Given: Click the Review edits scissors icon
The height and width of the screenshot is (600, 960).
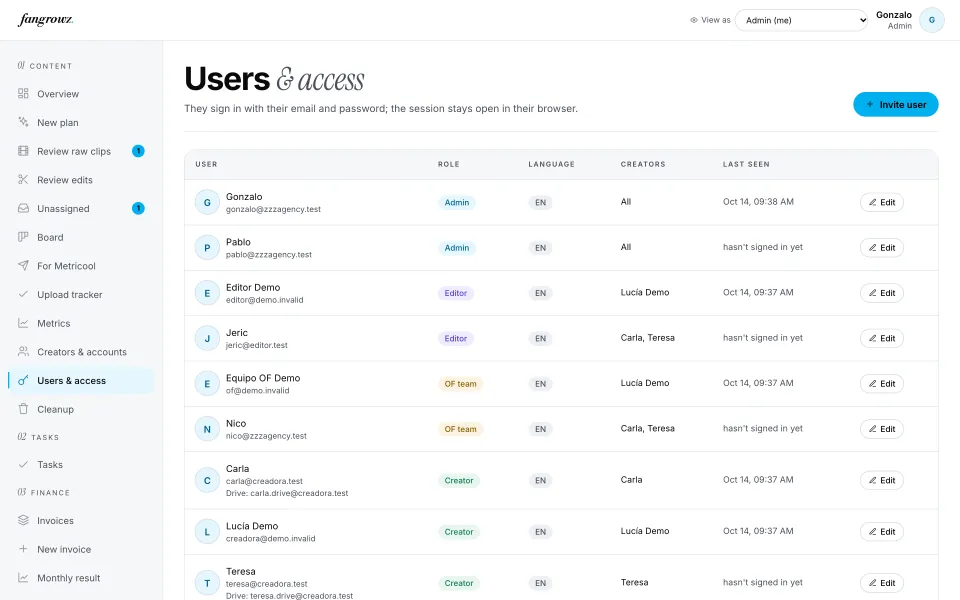Looking at the screenshot, I should 23,179.
